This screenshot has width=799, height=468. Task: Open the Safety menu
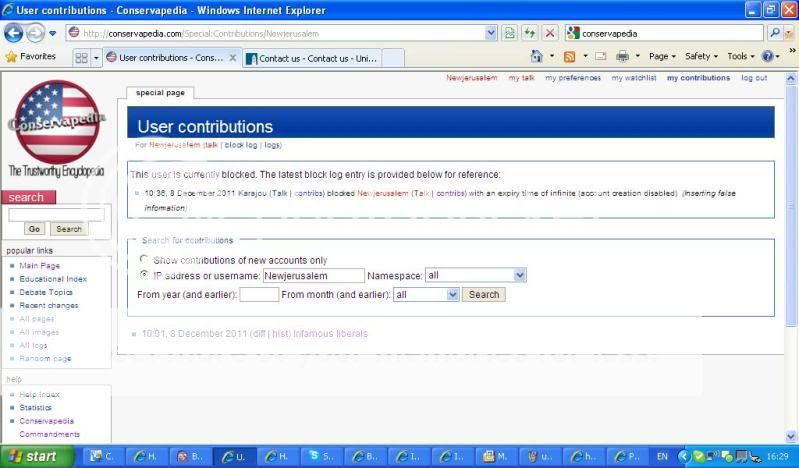coord(701,56)
